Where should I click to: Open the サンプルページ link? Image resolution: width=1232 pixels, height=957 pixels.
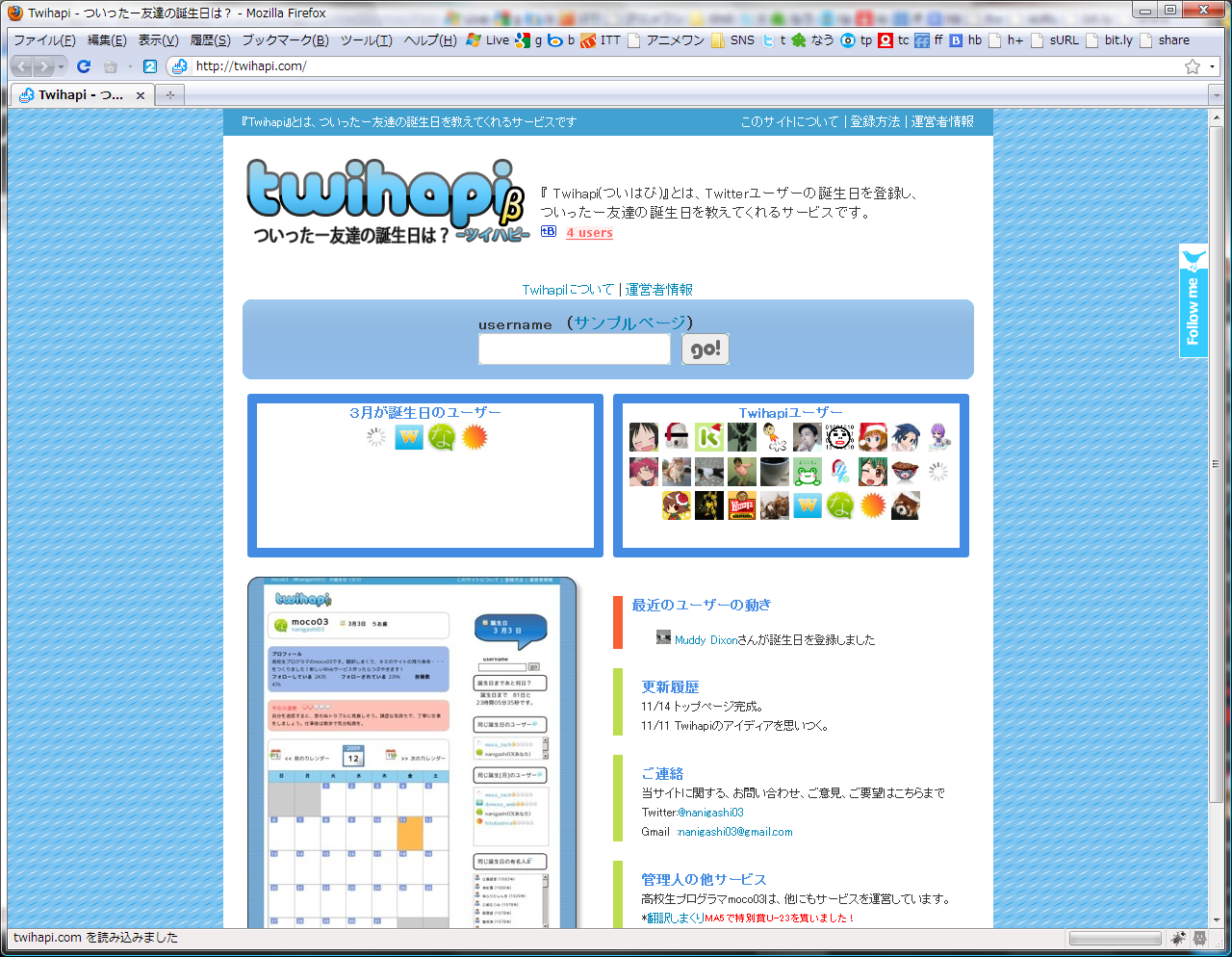(x=630, y=323)
